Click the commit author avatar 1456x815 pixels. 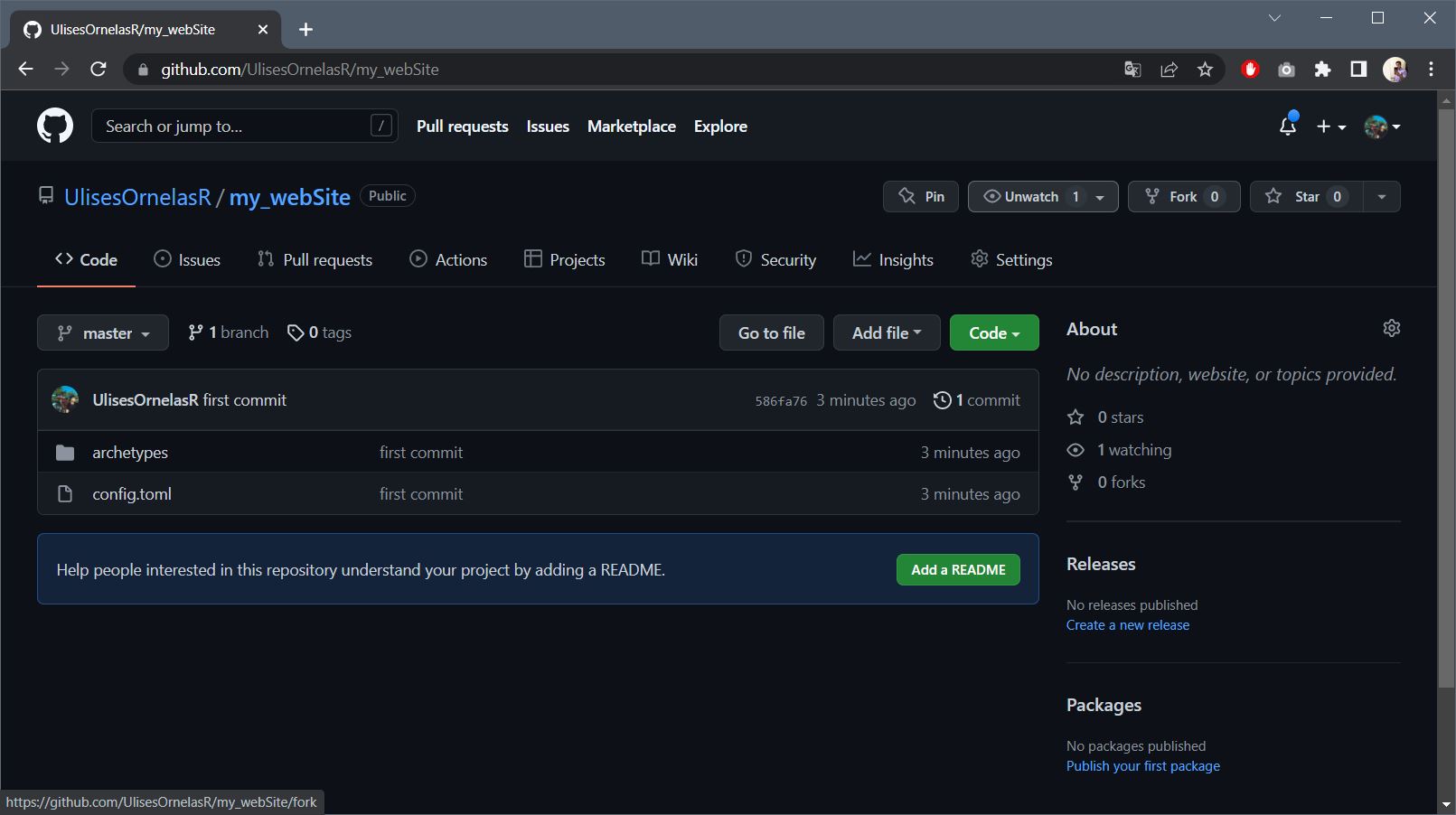point(65,399)
